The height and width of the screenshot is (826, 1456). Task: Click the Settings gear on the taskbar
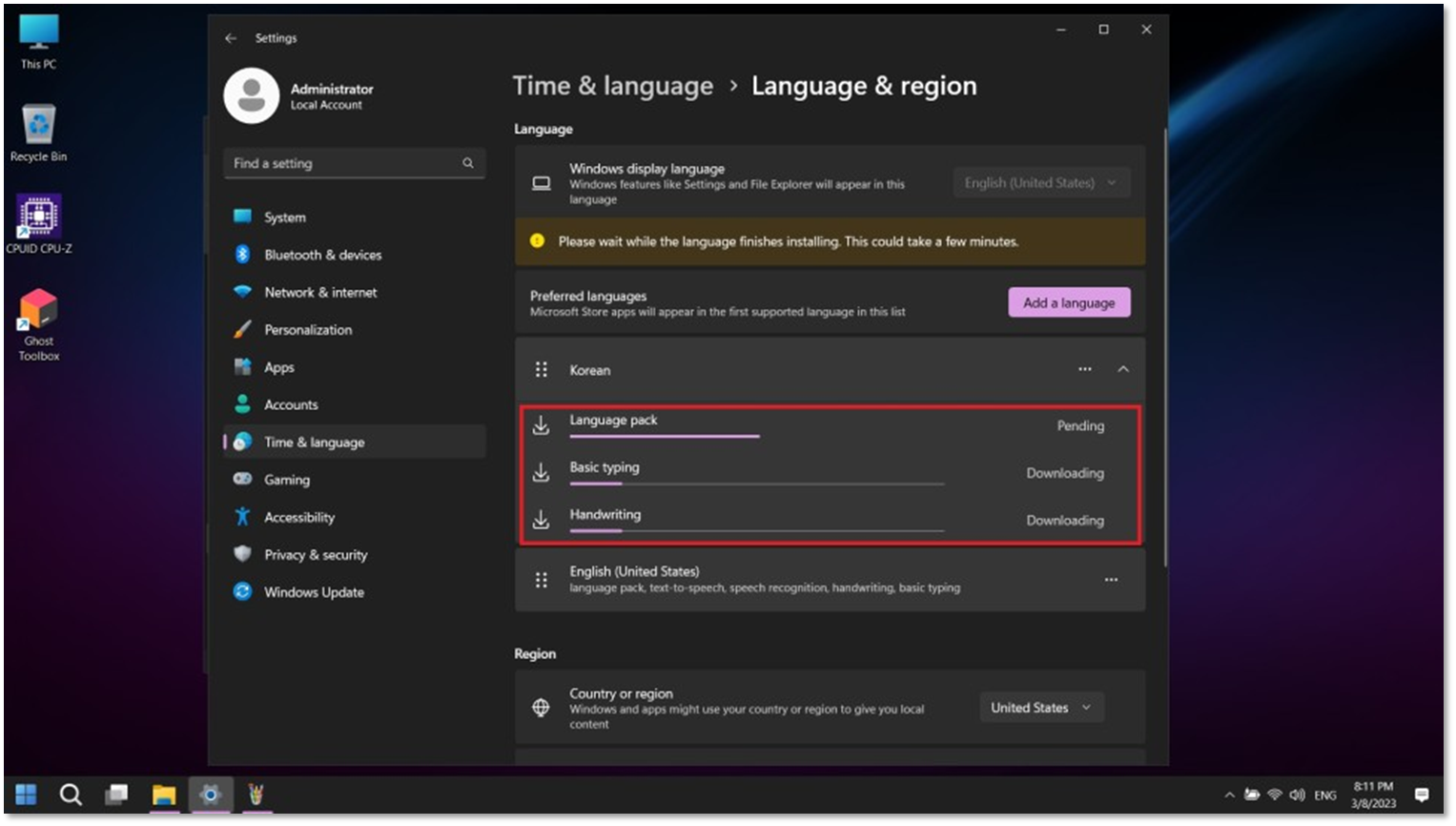(211, 795)
